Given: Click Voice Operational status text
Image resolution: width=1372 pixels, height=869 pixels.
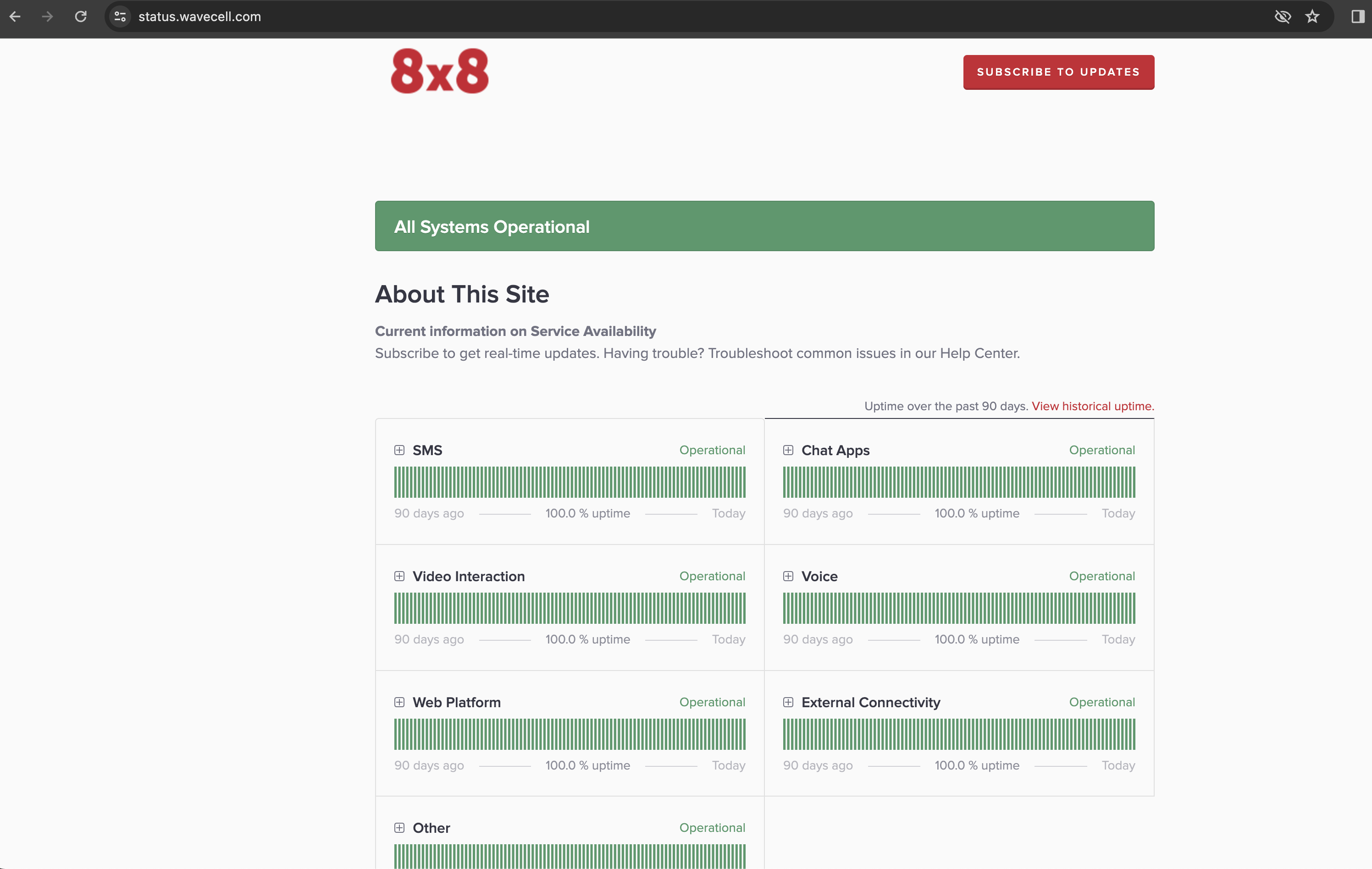Looking at the screenshot, I should (1102, 576).
